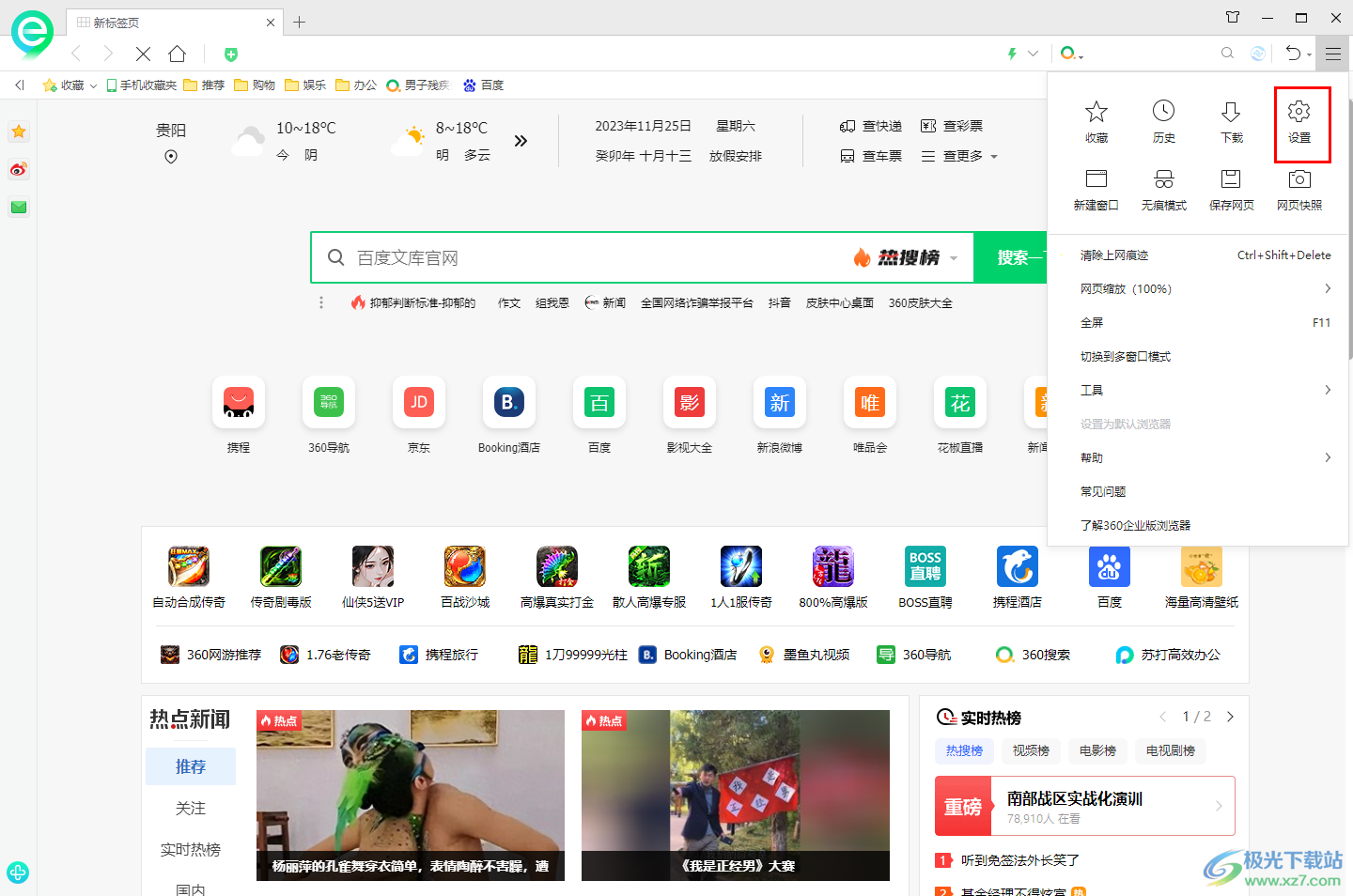Take a webpage snapshot (网页快照)
The image size is (1353, 896).
pyautogui.click(x=1299, y=191)
